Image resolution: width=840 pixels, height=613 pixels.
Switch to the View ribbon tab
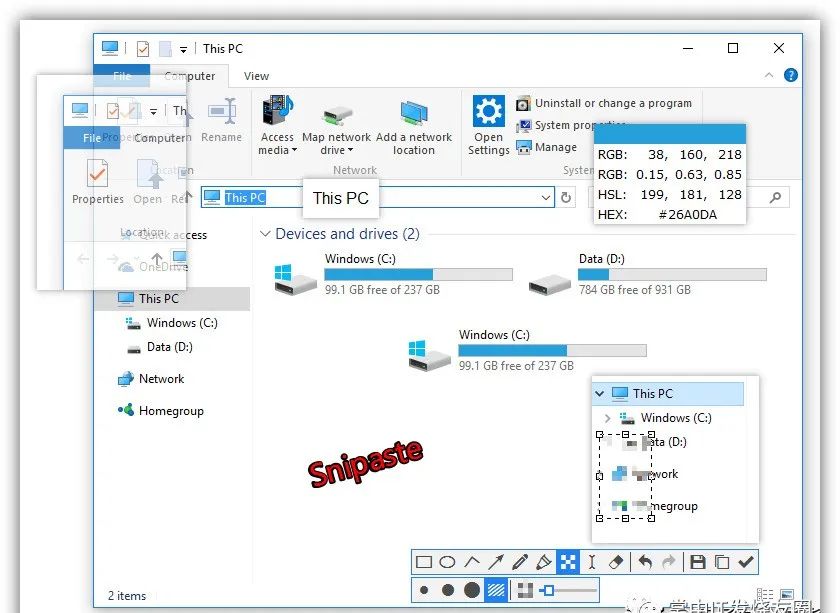[256, 76]
